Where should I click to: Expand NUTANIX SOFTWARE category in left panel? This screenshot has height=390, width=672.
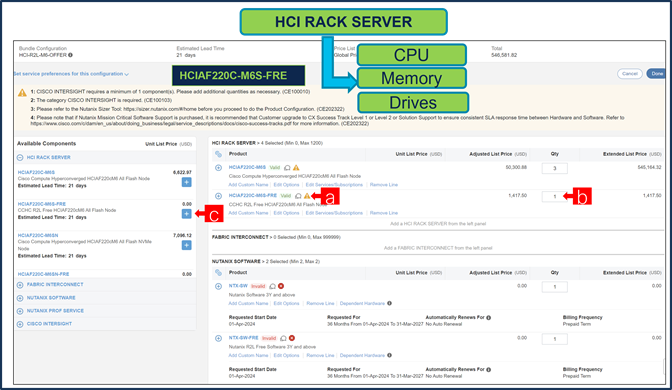coord(20,298)
